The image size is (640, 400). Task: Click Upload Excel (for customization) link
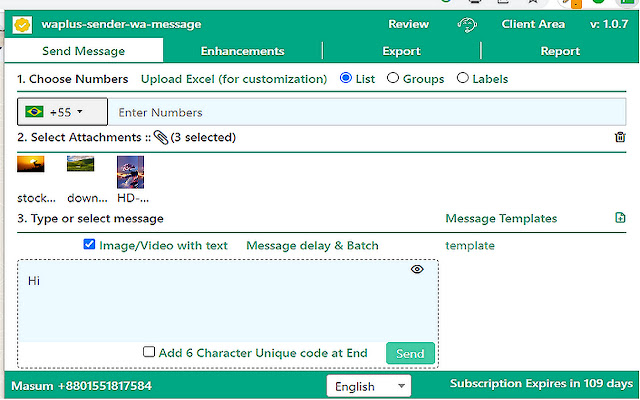[234, 79]
